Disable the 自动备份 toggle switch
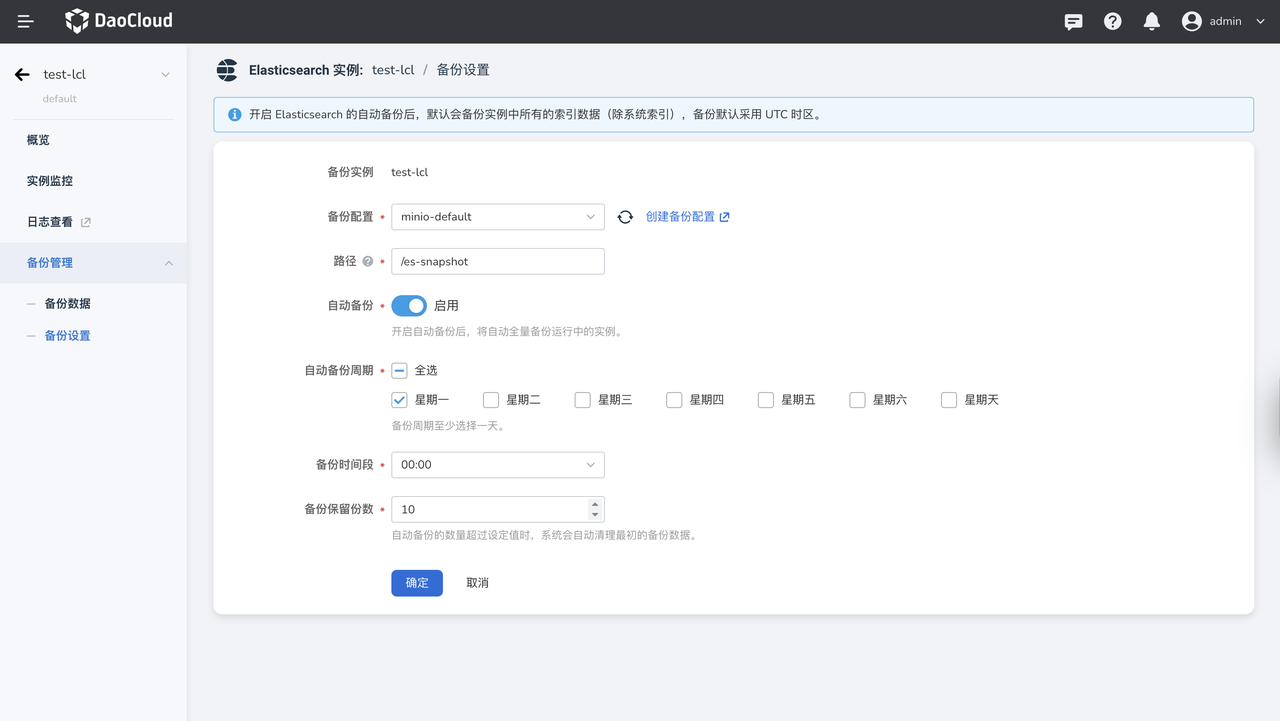The width and height of the screenshot is (1280, 721). (408, 306)
